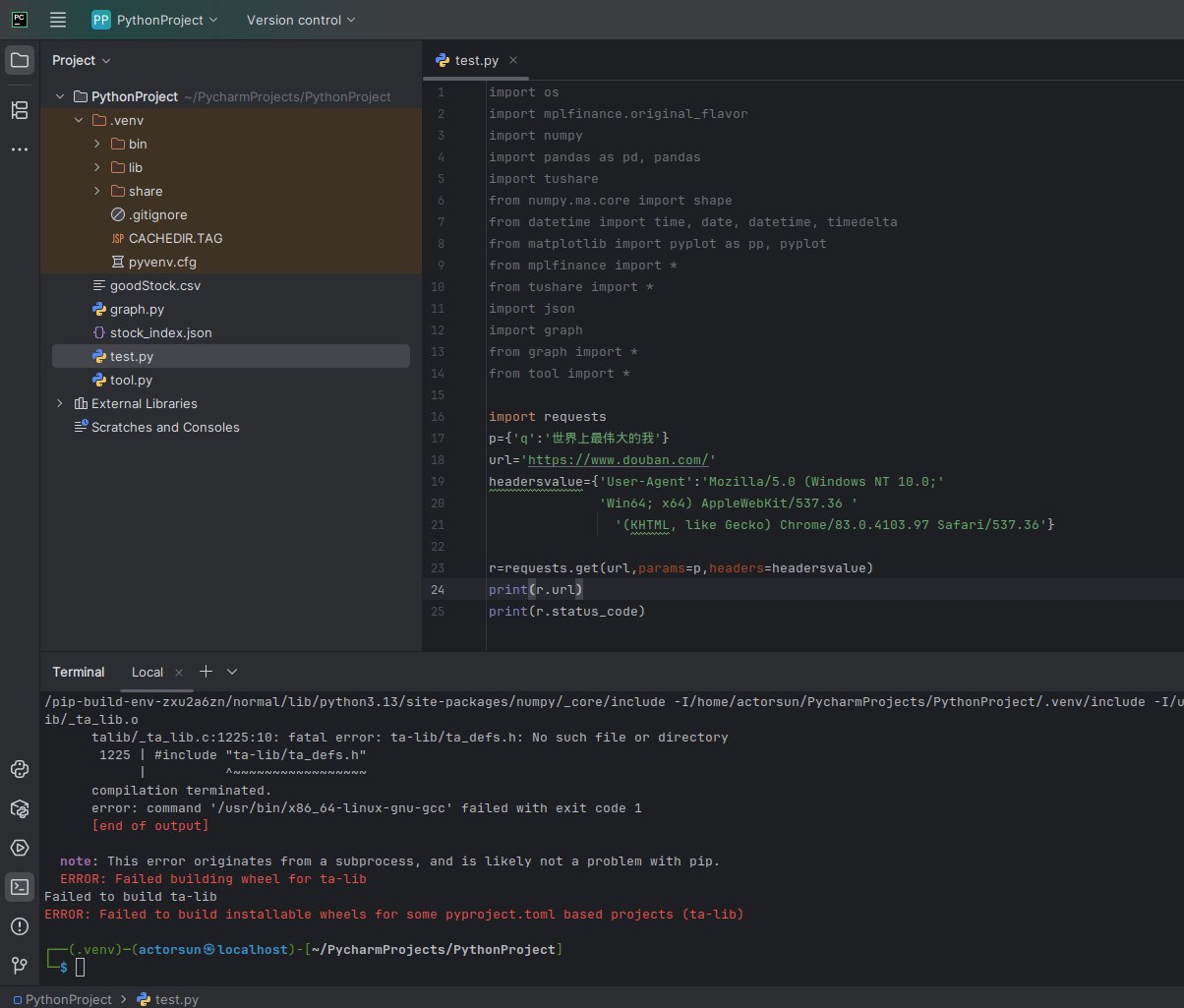Screen dimensions: 1184x1008
Task: Click line number 24 in the gutter
Action: click(438, 589)
